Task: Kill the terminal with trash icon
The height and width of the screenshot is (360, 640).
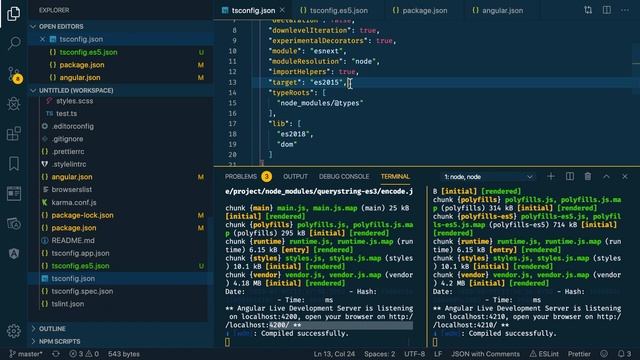Action: [x=588, y=176]
